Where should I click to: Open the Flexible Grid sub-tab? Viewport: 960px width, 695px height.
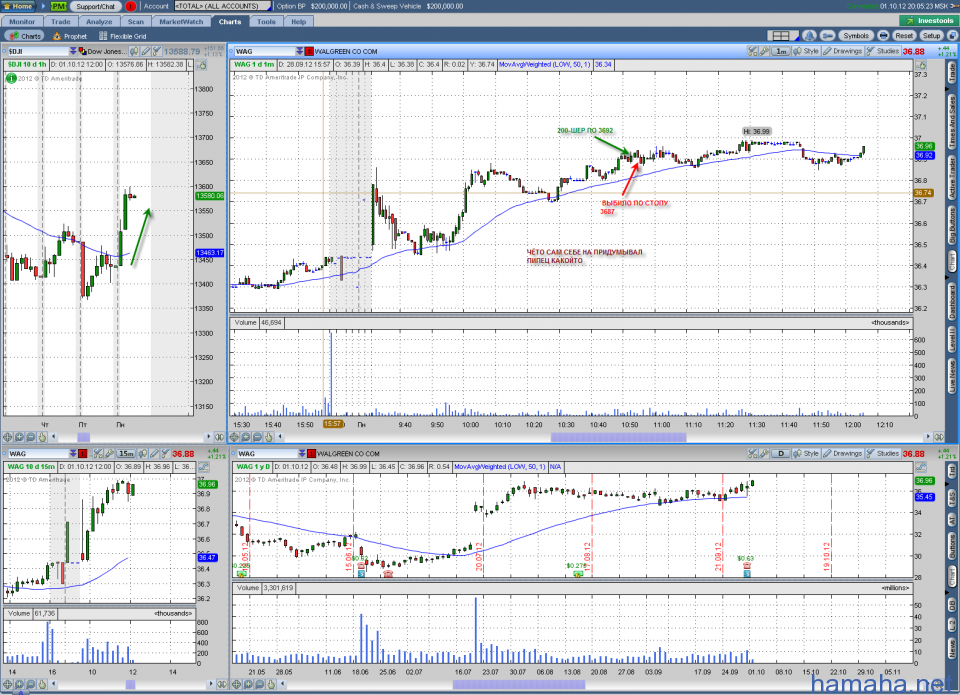point(122,36)
